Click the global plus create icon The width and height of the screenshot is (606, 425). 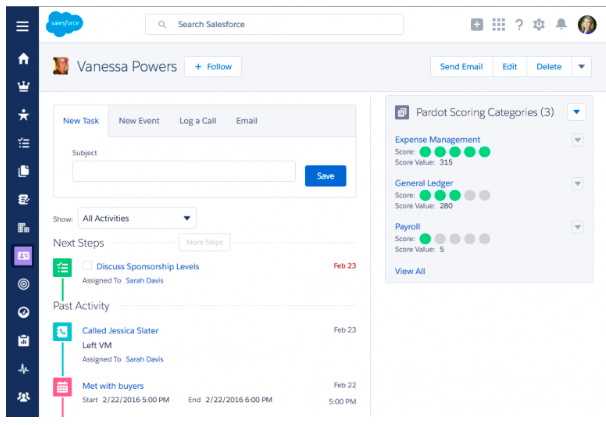[477, 24]
